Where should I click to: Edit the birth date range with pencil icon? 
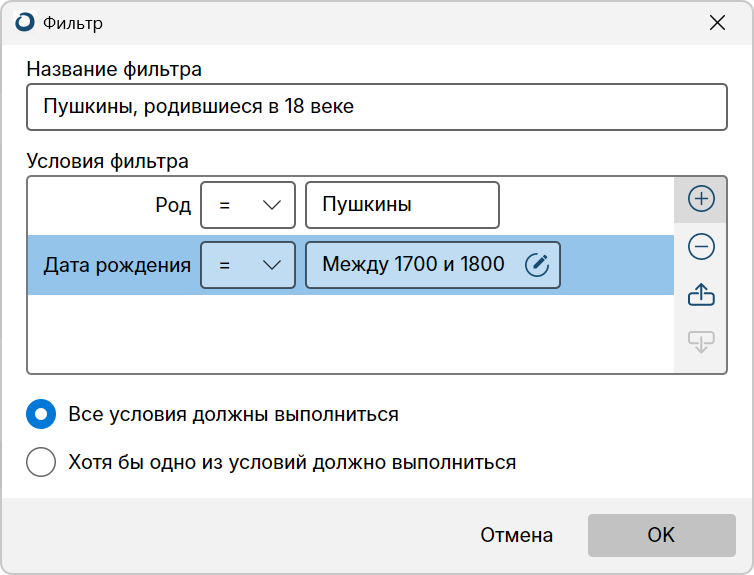pos(537,265)
